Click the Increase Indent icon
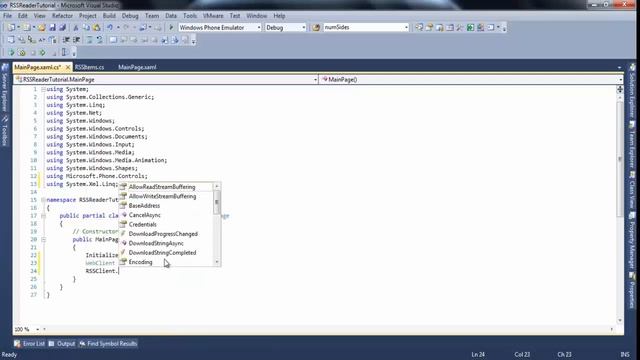 76,40
